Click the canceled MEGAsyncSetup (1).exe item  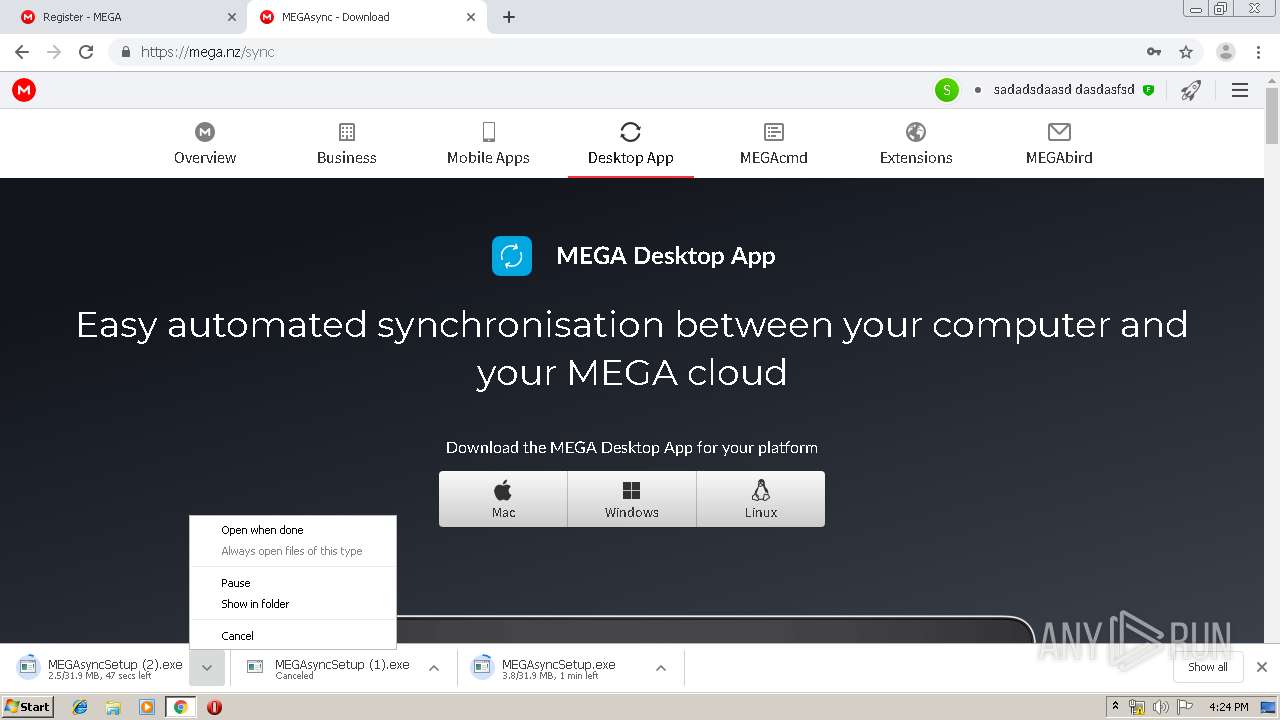coord(329,668)
